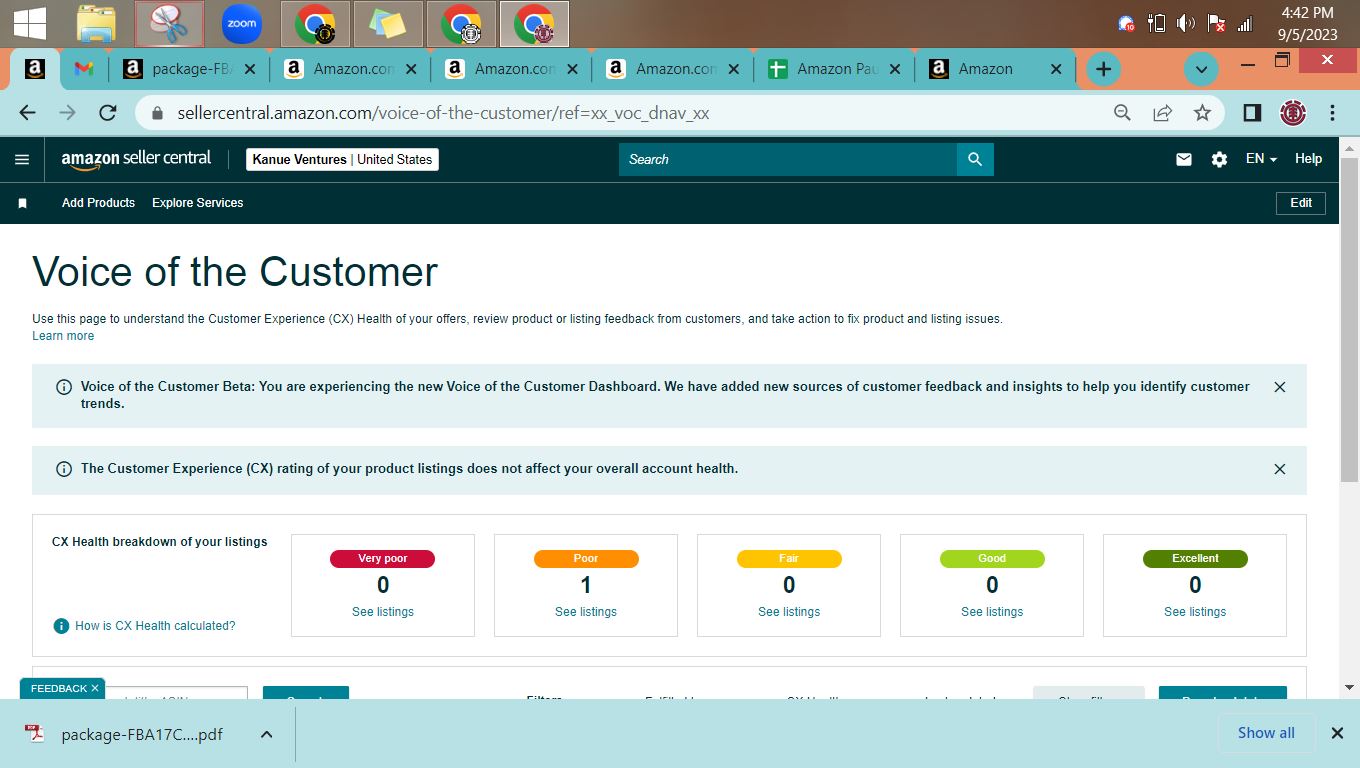Screen dimensions: 1360x768
Task: Open the Seller Central hamburger menu
Action: [x=22, y=159]
